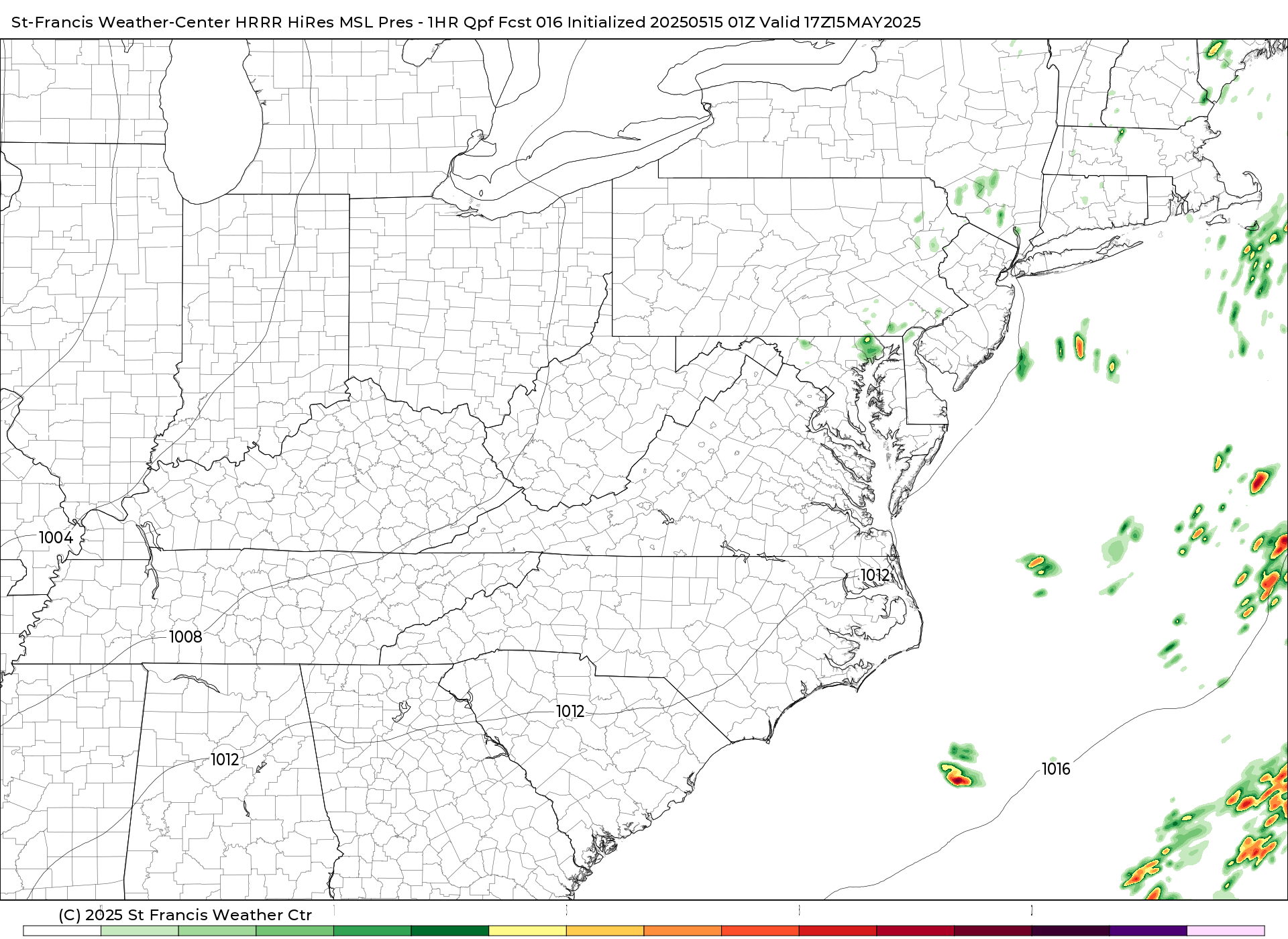Click the 1012 label in South Carolina

570,712
